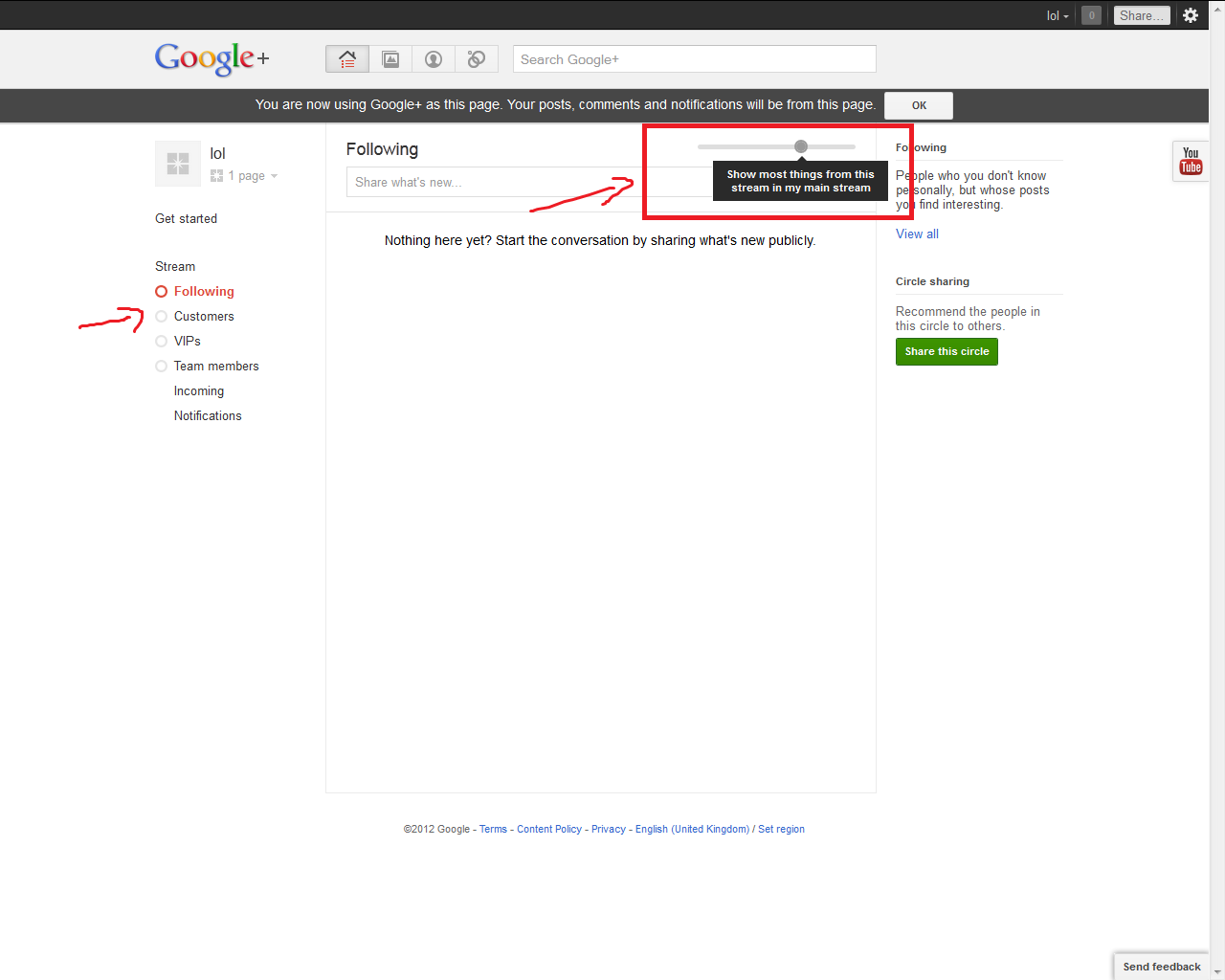Viewport: 1225px width, 980px height.
Task: Click the vertical scrollbar down arrow
Action: [1217, 972]
